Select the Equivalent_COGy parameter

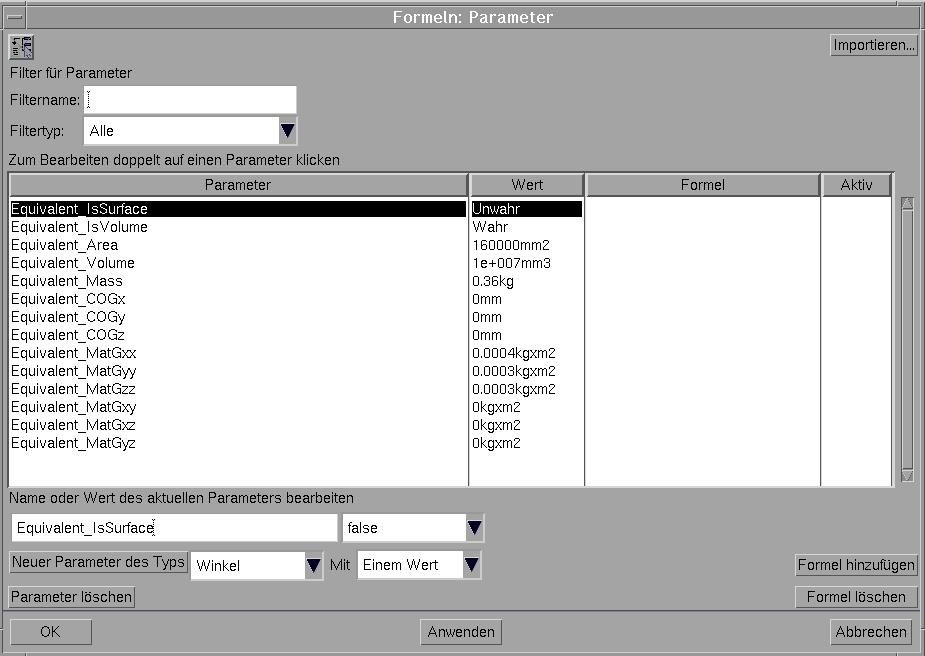pos(68,317)
